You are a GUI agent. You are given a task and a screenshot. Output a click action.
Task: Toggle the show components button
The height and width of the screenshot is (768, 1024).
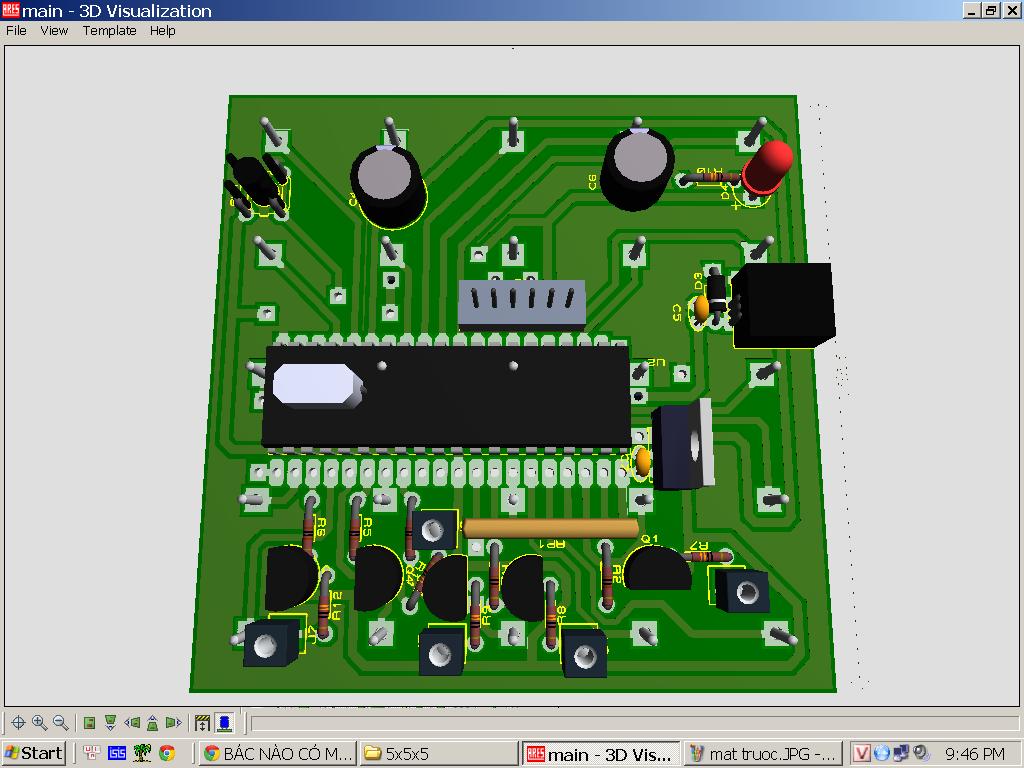coord(225,722)
